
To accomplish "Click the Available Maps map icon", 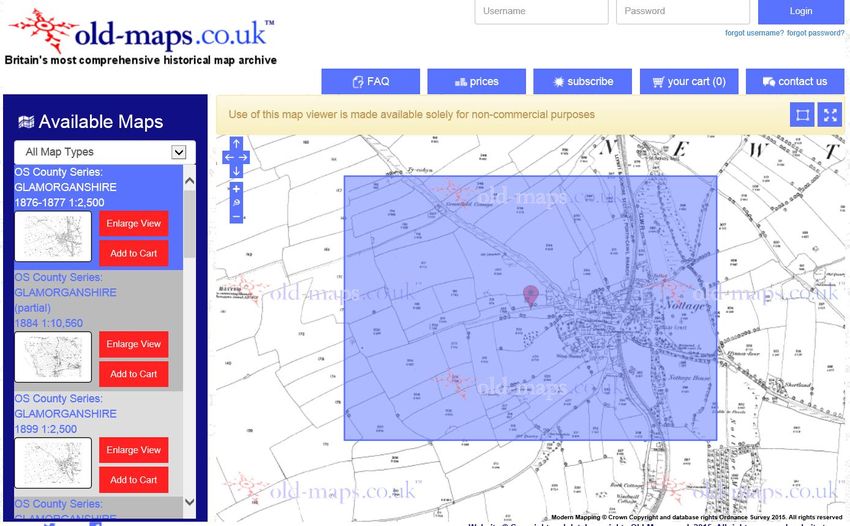I will coord(26,122).
